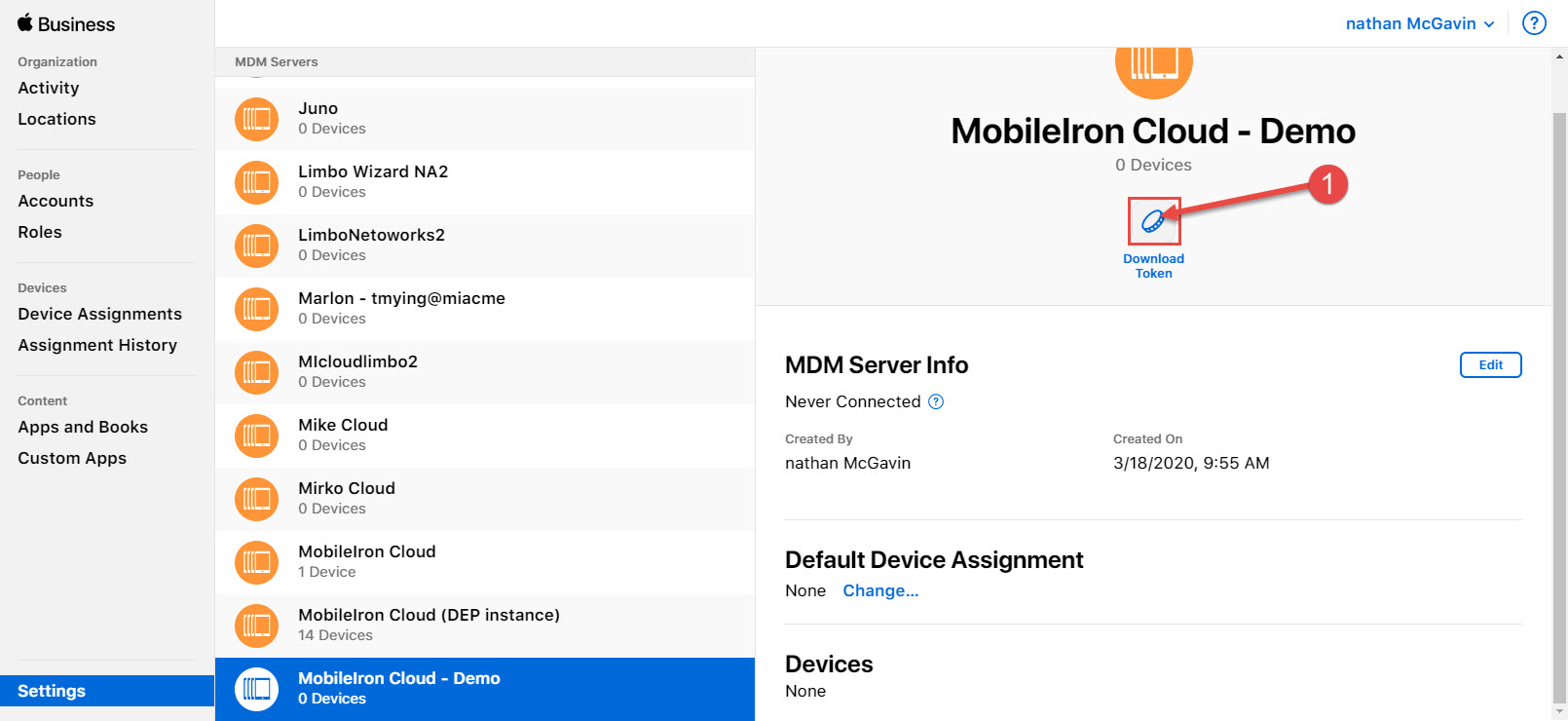Open Assignment History

[97, 345]
